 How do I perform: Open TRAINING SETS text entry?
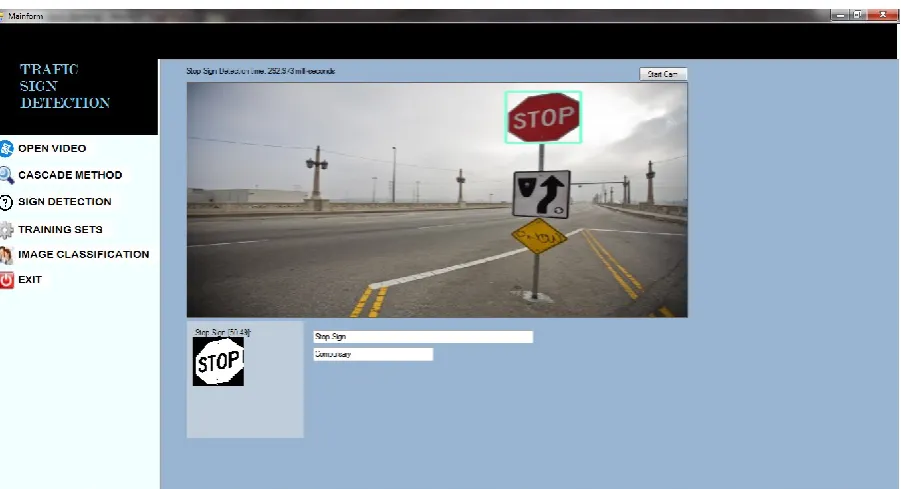[60, 229]
